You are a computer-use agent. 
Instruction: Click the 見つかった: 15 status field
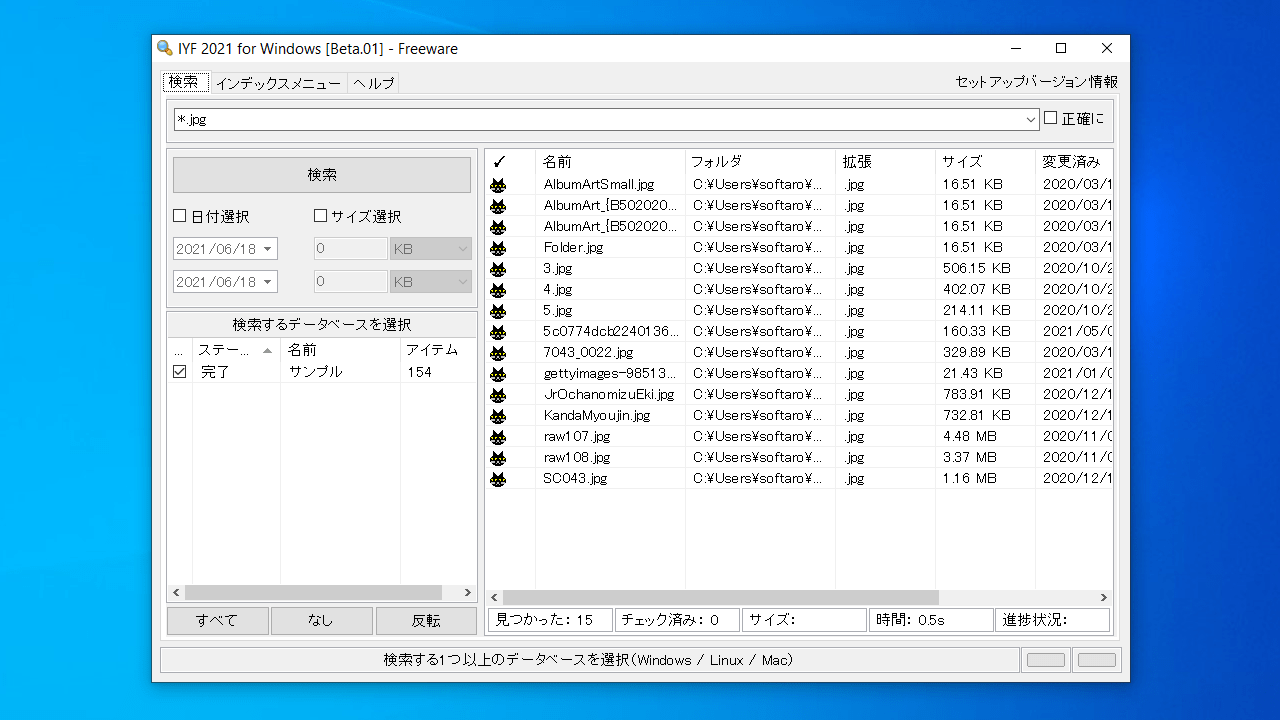point(550,620)
